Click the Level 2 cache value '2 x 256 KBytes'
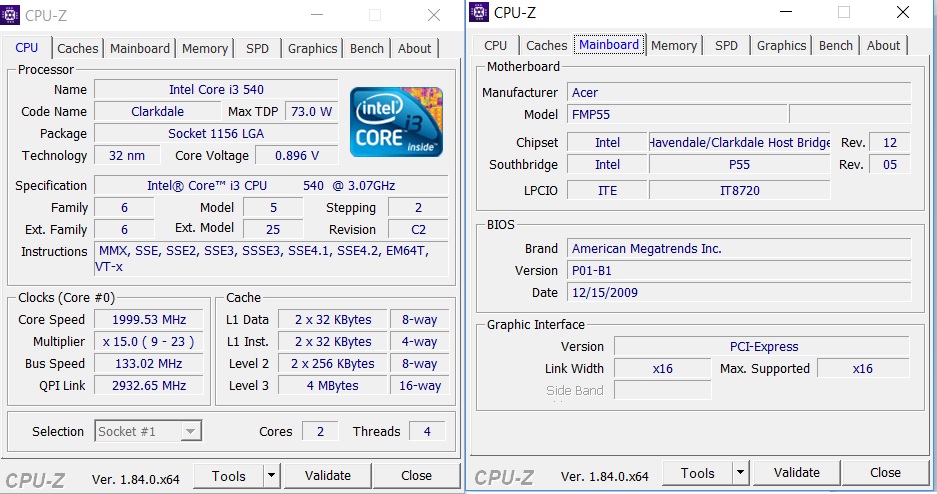The height and width of the screenshot is (494, 937). tap(333, 364)
